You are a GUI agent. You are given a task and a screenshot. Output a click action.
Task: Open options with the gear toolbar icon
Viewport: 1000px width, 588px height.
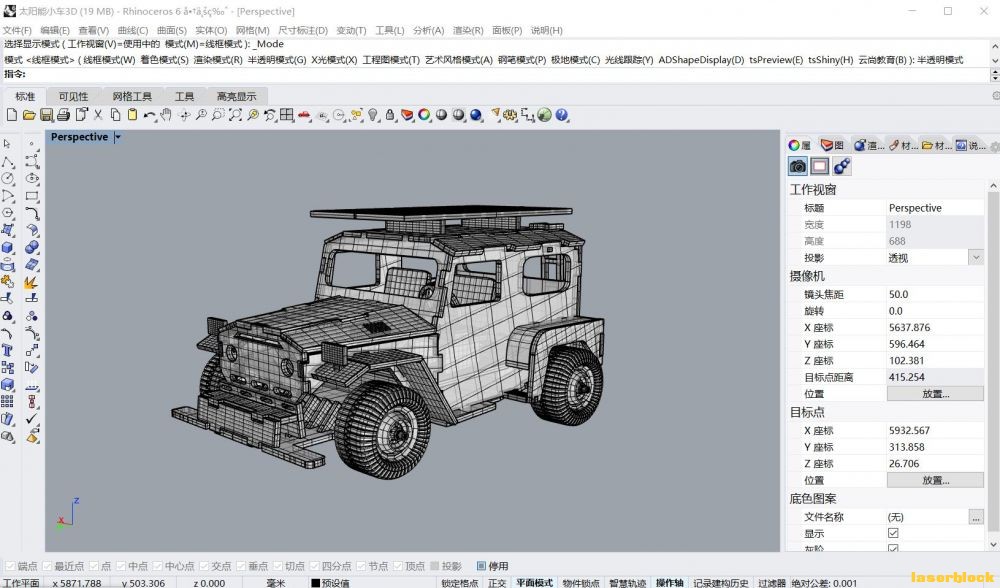(510, 115)
